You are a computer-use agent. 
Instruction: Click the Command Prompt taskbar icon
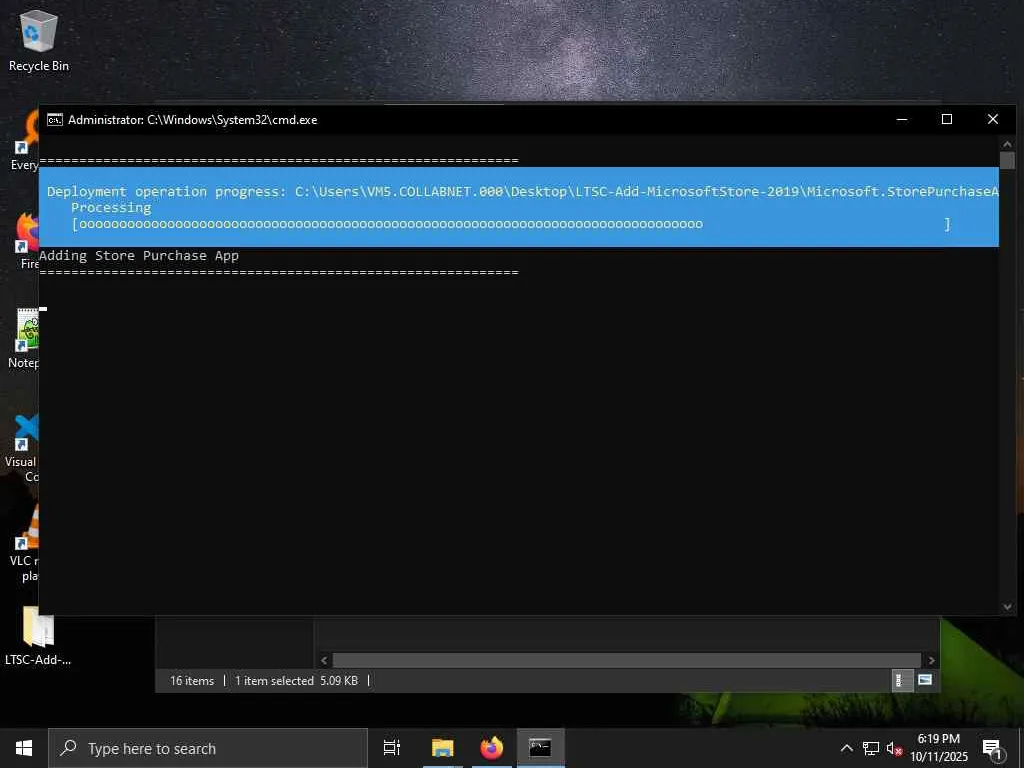[540, 748]
